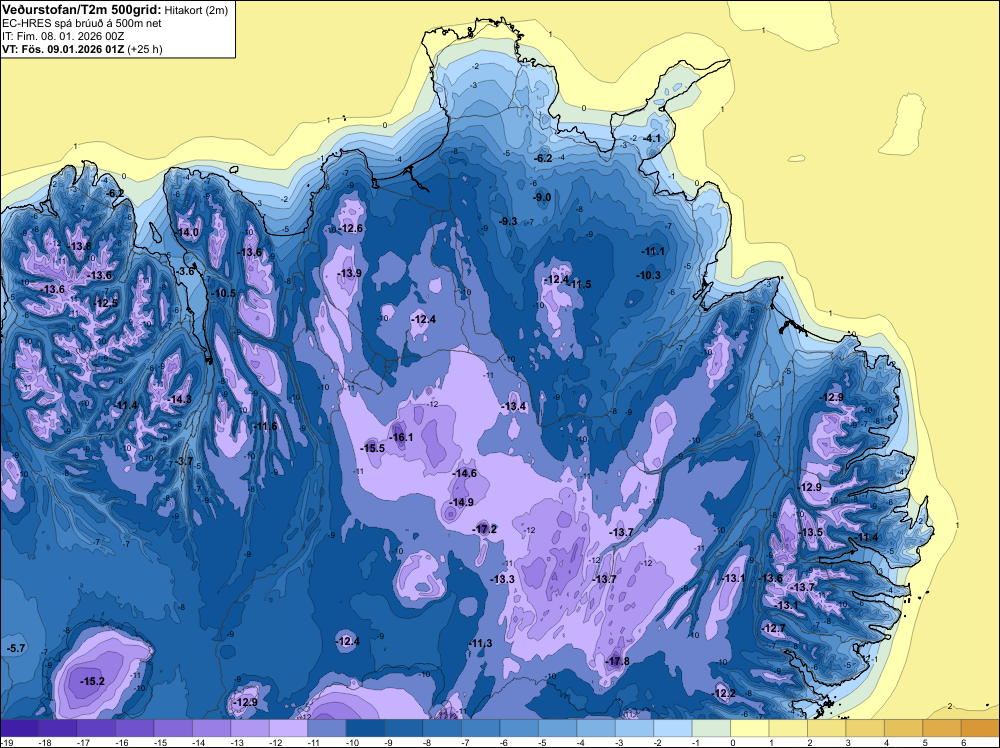
Task: Select the -13.4 temperature label
Action: (x=514, y=406)
